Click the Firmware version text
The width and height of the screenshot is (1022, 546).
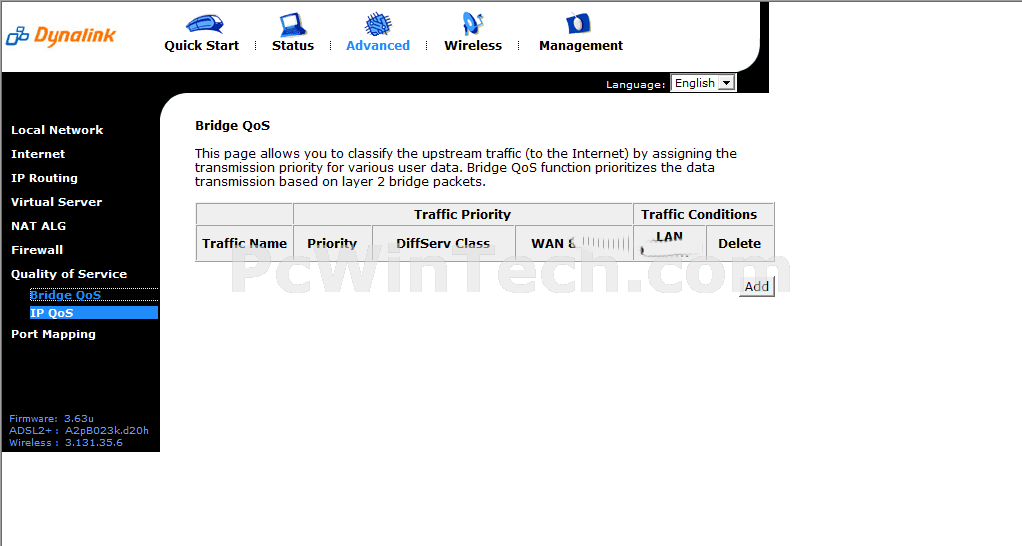pyautogui.click(x=51, y=419)
